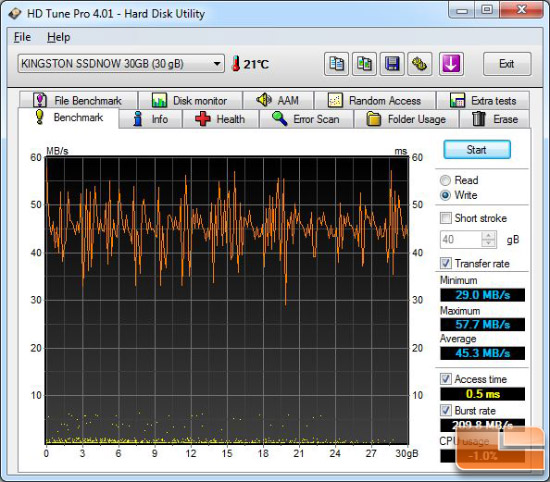Minimize the HD Tune Pro window
Image resolution: width=550 pixels, height=482 pixels.
462,10
